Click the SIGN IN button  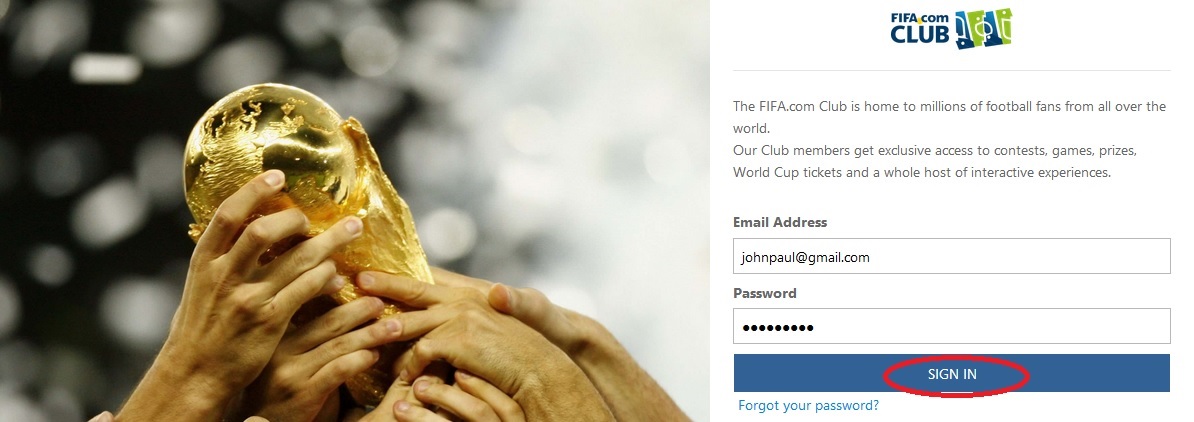[951, 373]
